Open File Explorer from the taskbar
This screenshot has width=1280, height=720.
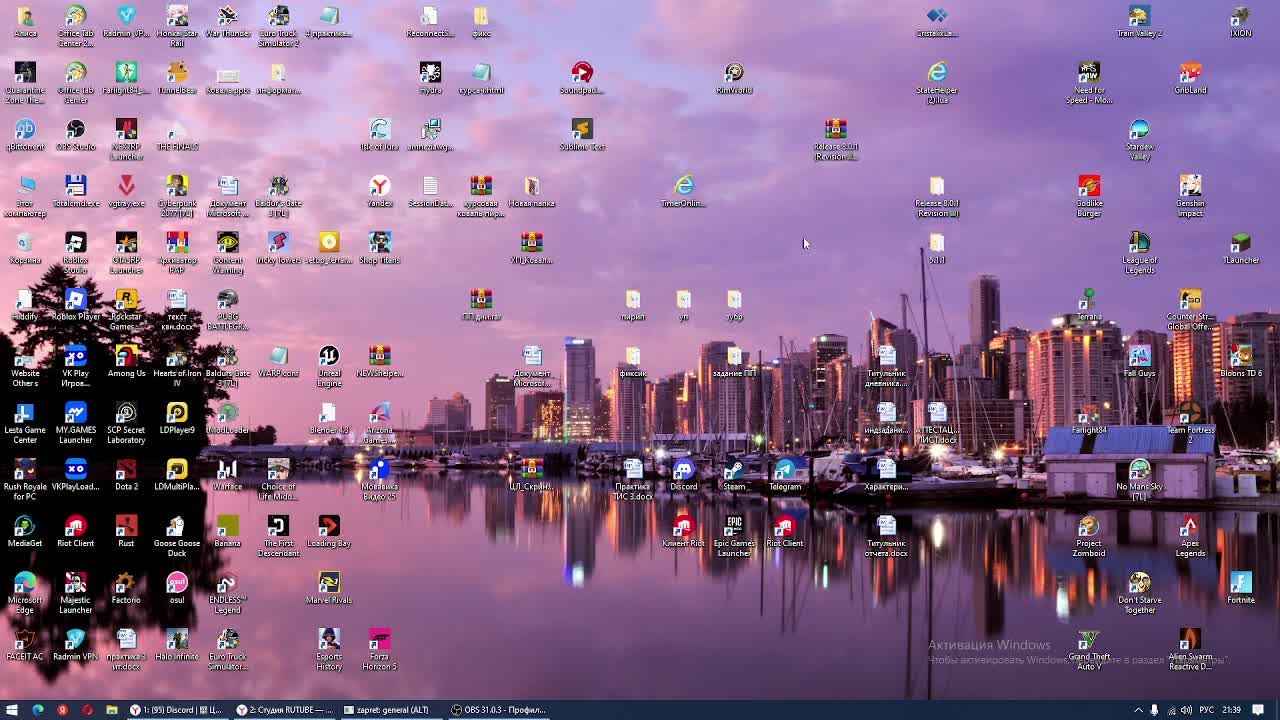[x=112, y=710]
